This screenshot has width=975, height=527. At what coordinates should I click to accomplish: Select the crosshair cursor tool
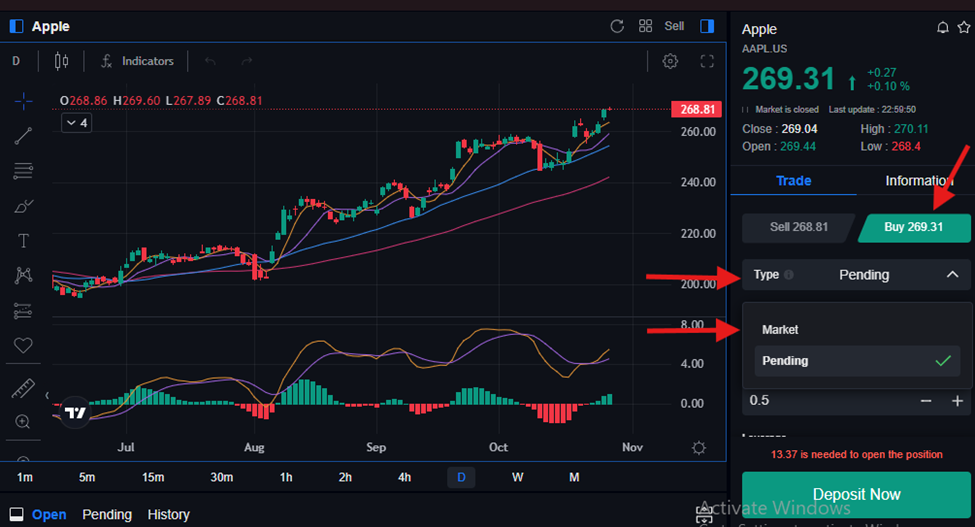tap(23, 101)
